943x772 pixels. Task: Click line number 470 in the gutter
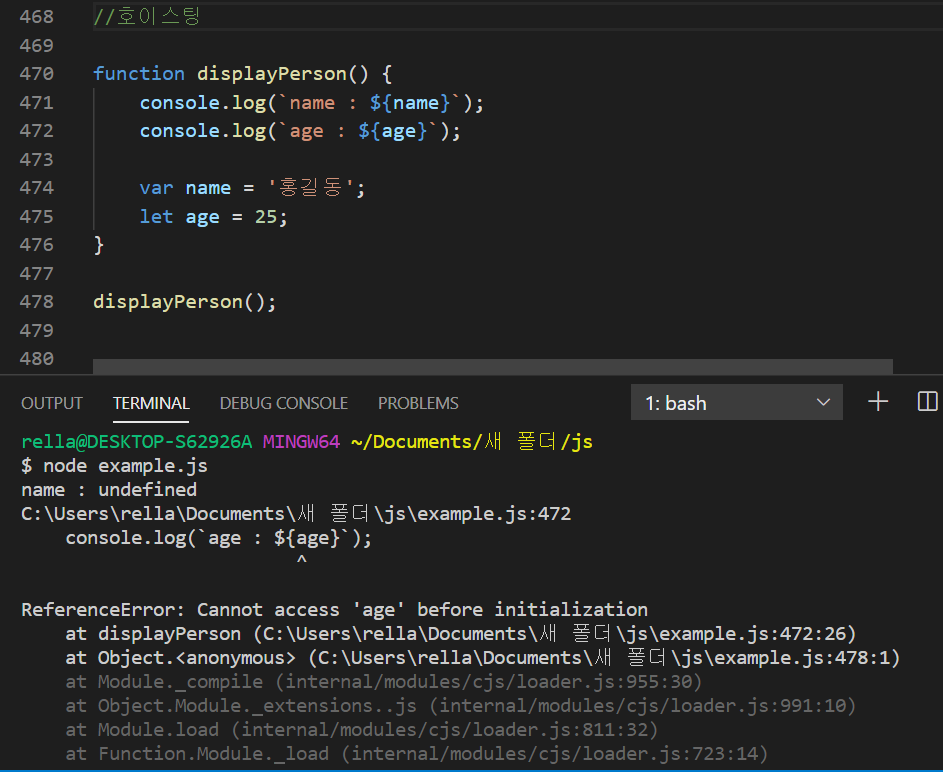[37, 74]
